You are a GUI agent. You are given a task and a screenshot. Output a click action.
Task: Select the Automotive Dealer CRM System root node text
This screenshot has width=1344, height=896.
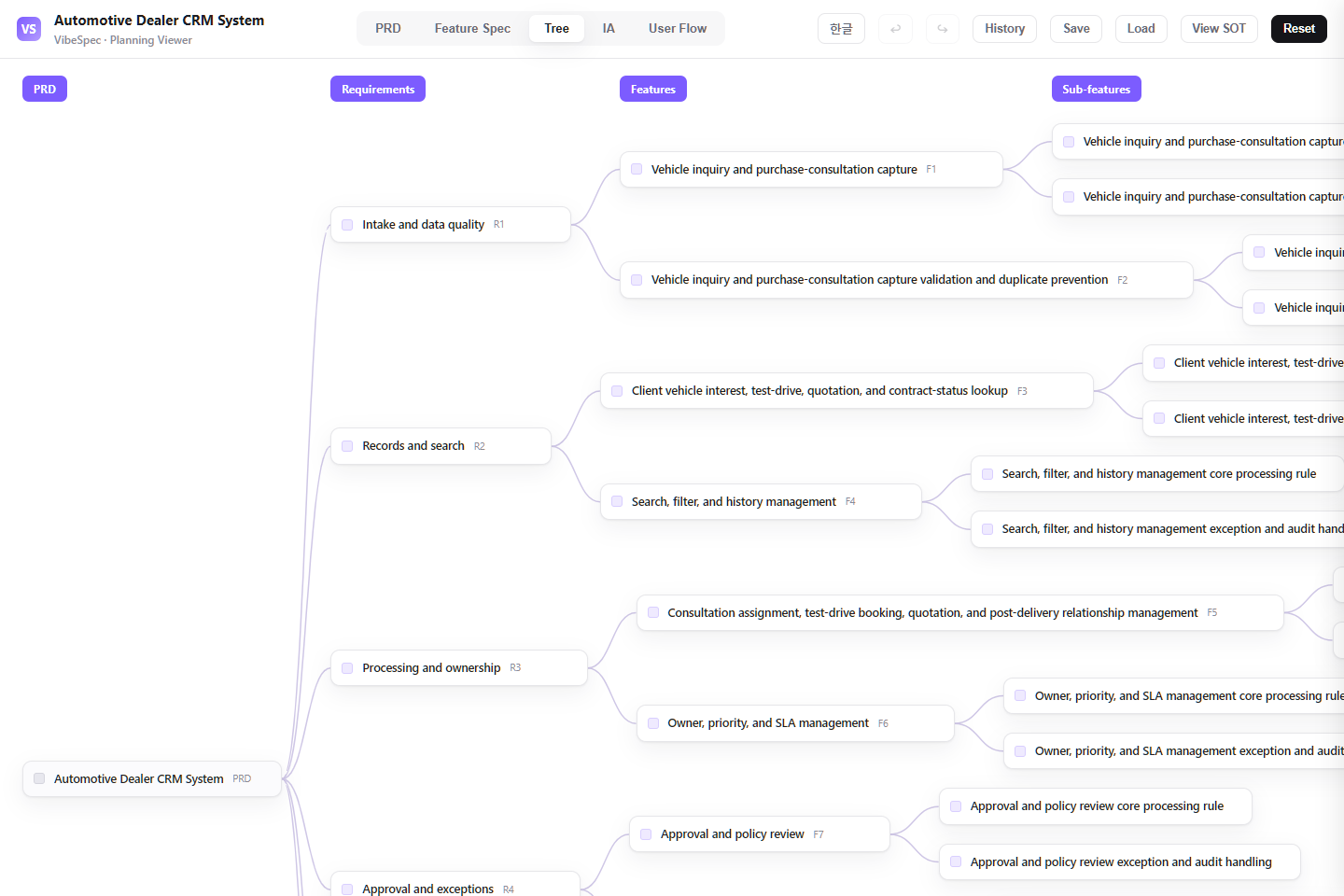click(x=138, y=778)
